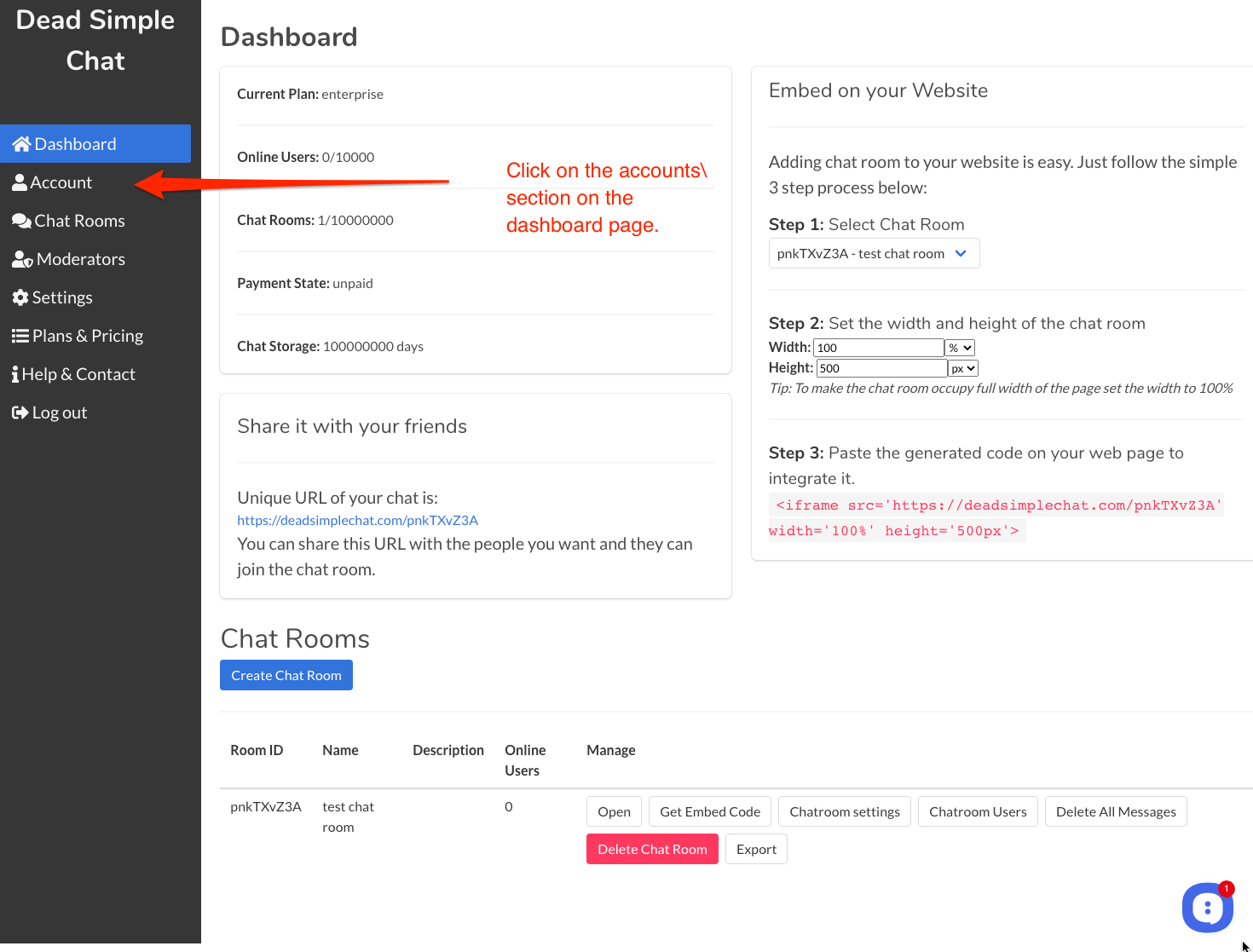
Task: Go to the Account section
Action: 95,182
